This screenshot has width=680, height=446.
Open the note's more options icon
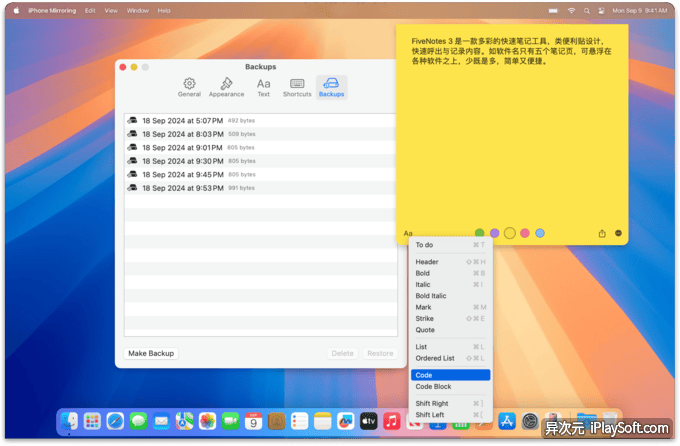(618, 233)
